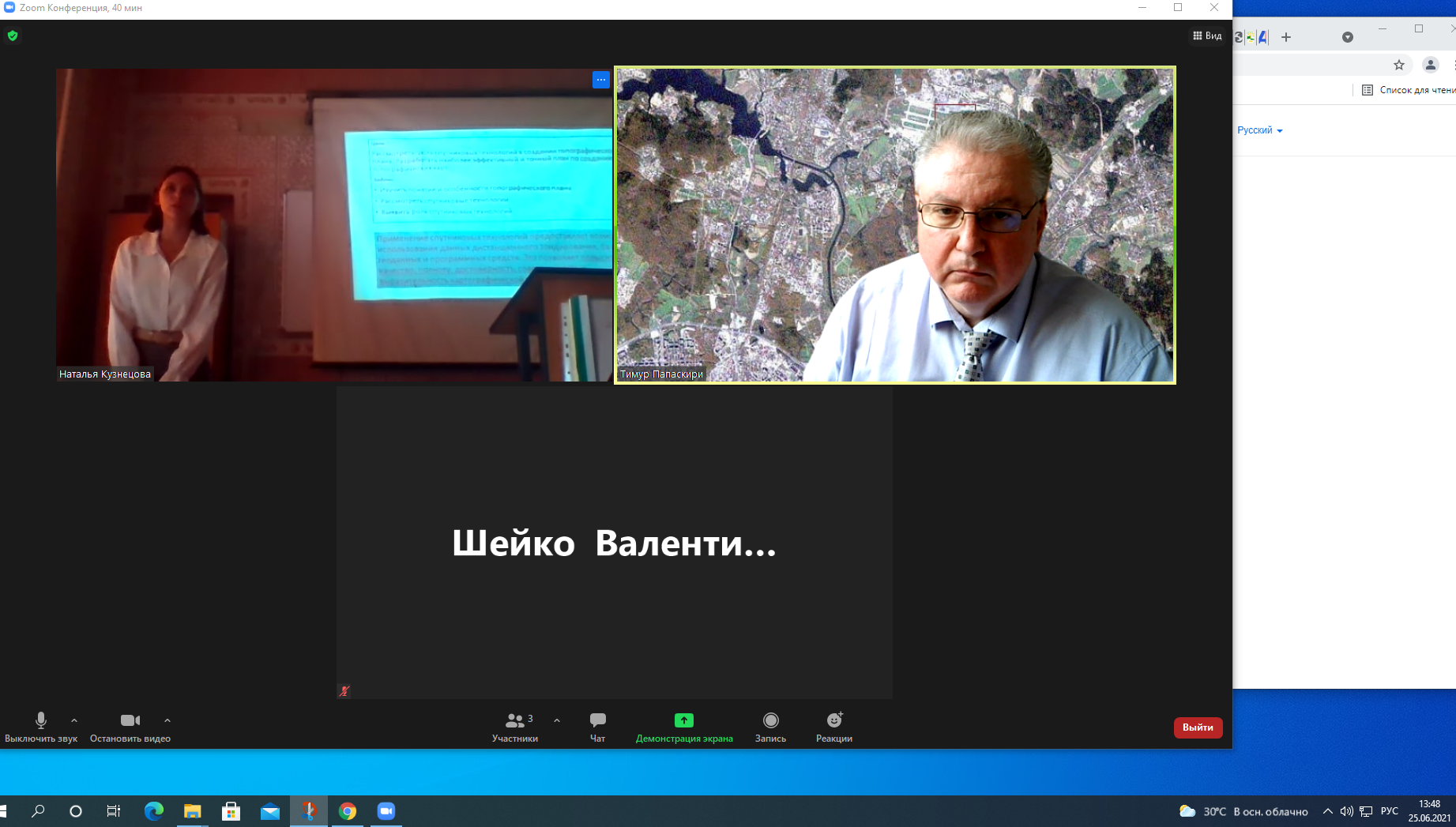Select Шейко Валенти... participant tile

click(x=615, y=543)
